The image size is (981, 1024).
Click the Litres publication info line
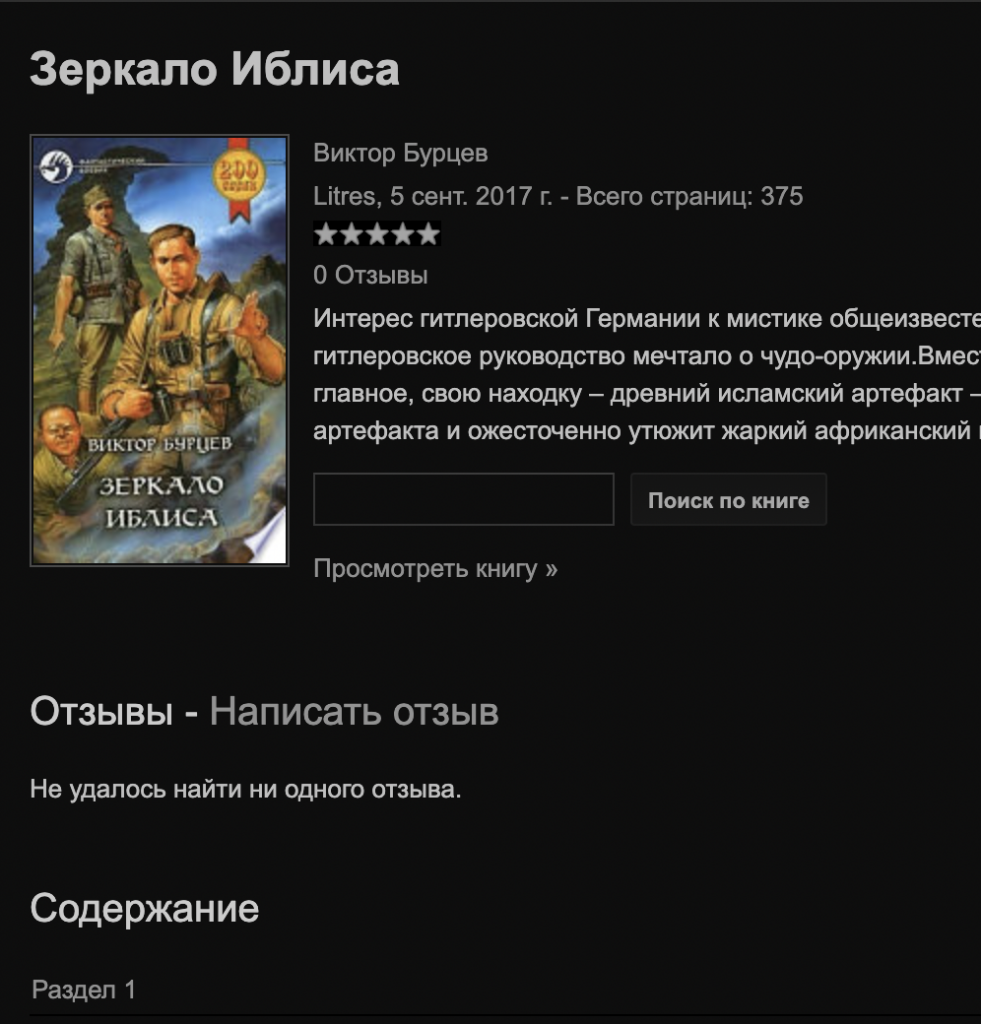coord(558,196)
